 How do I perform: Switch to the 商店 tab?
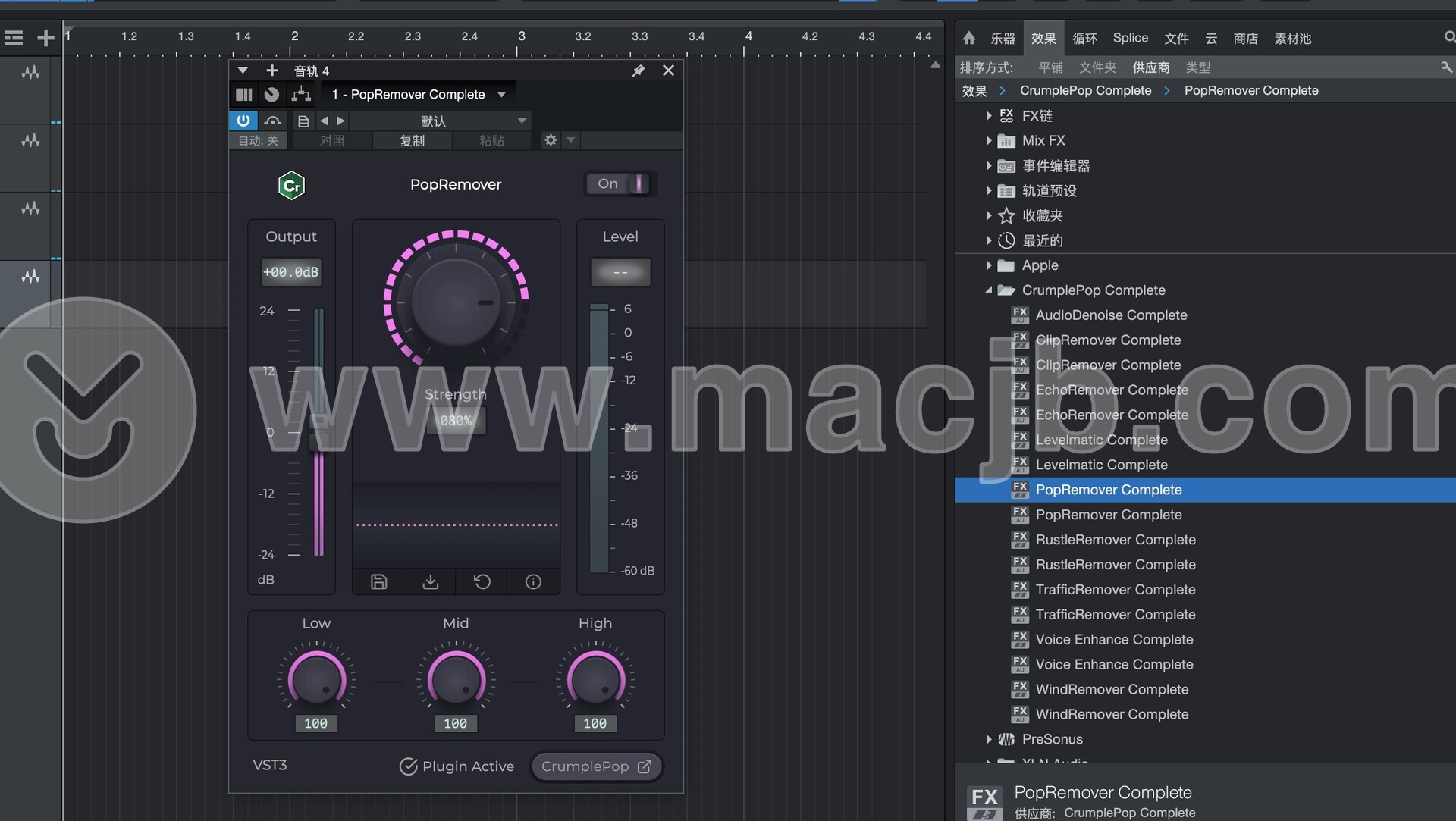click(x=1245, y=38)
